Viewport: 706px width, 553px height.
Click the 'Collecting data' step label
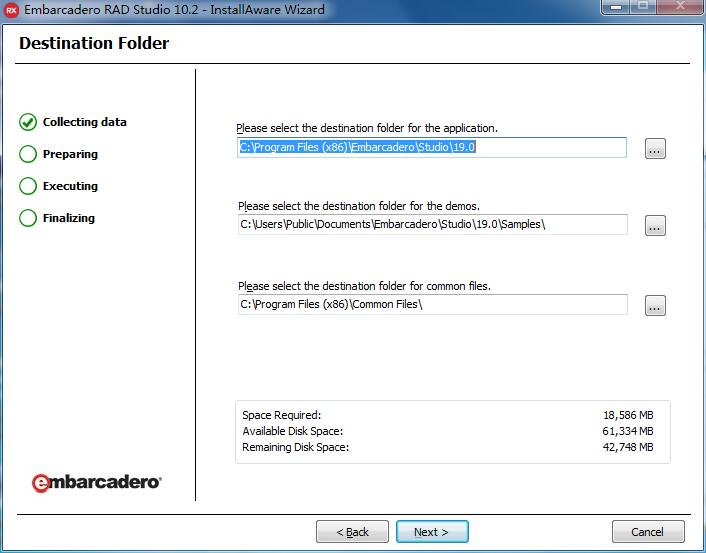click(x=85, y=122)
